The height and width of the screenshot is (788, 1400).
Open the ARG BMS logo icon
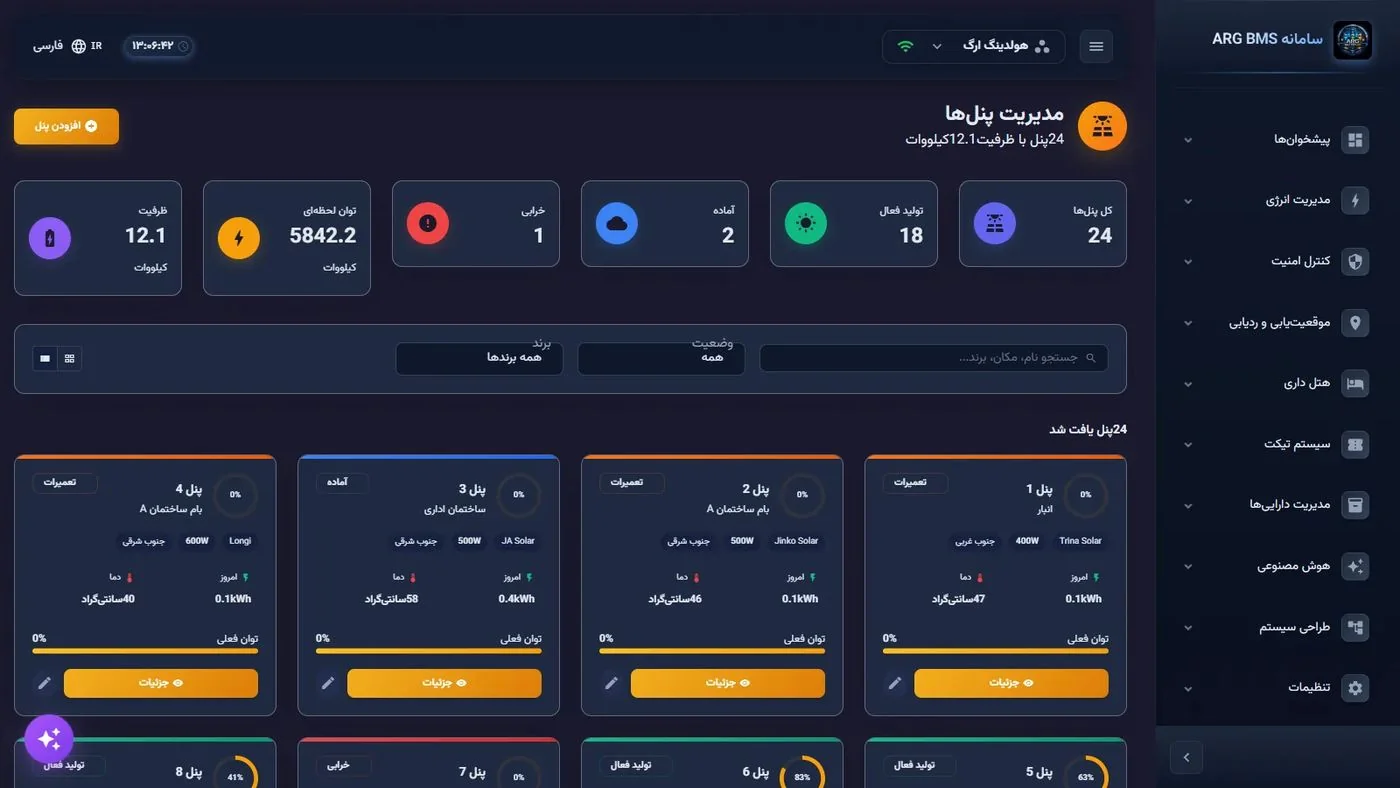tap(1352, 40)
